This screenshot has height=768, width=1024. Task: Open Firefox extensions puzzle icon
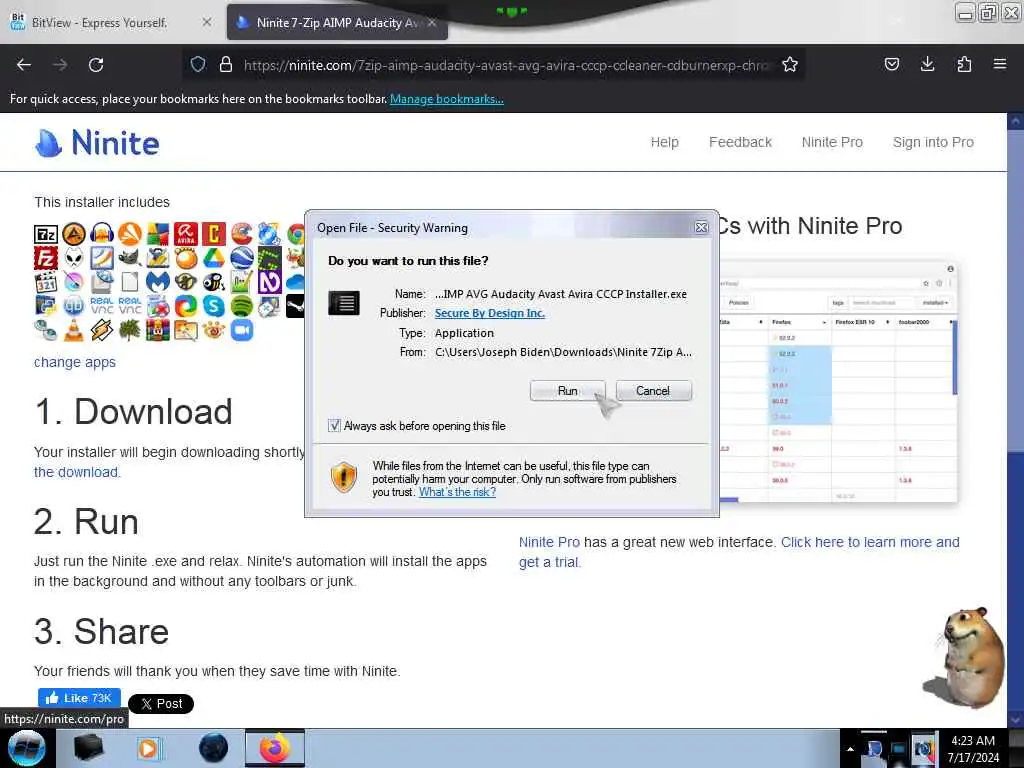click(964, 64)
